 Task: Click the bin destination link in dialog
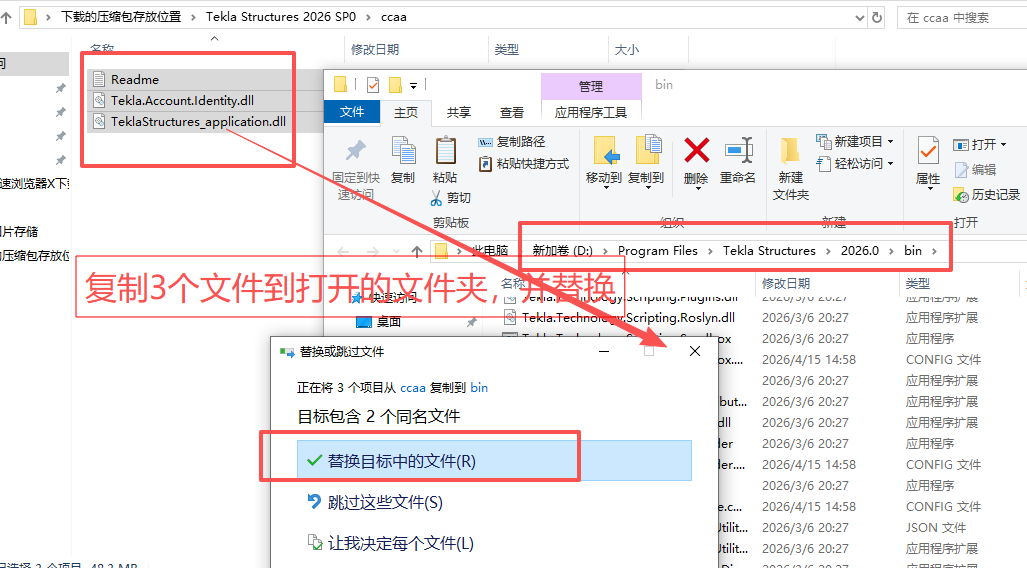479,388
